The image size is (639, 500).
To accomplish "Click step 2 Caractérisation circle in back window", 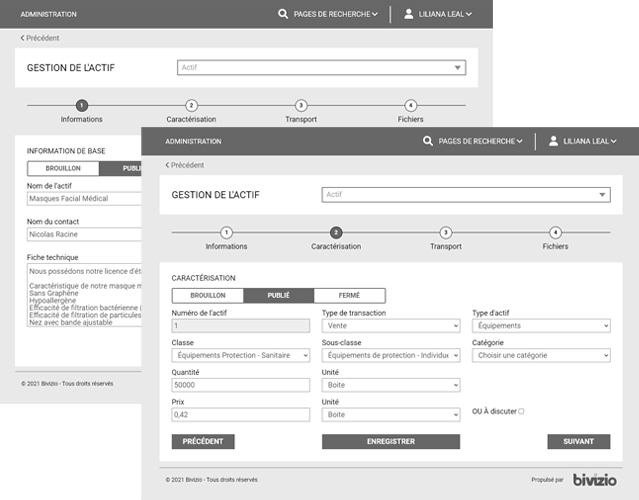I will 192,105.
